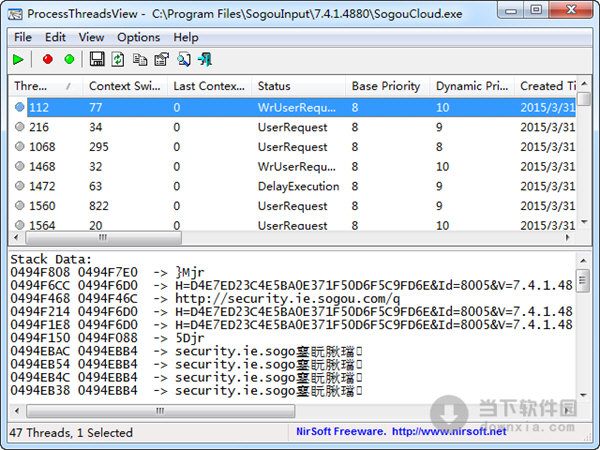Select thread row with ID 1560

292,205
